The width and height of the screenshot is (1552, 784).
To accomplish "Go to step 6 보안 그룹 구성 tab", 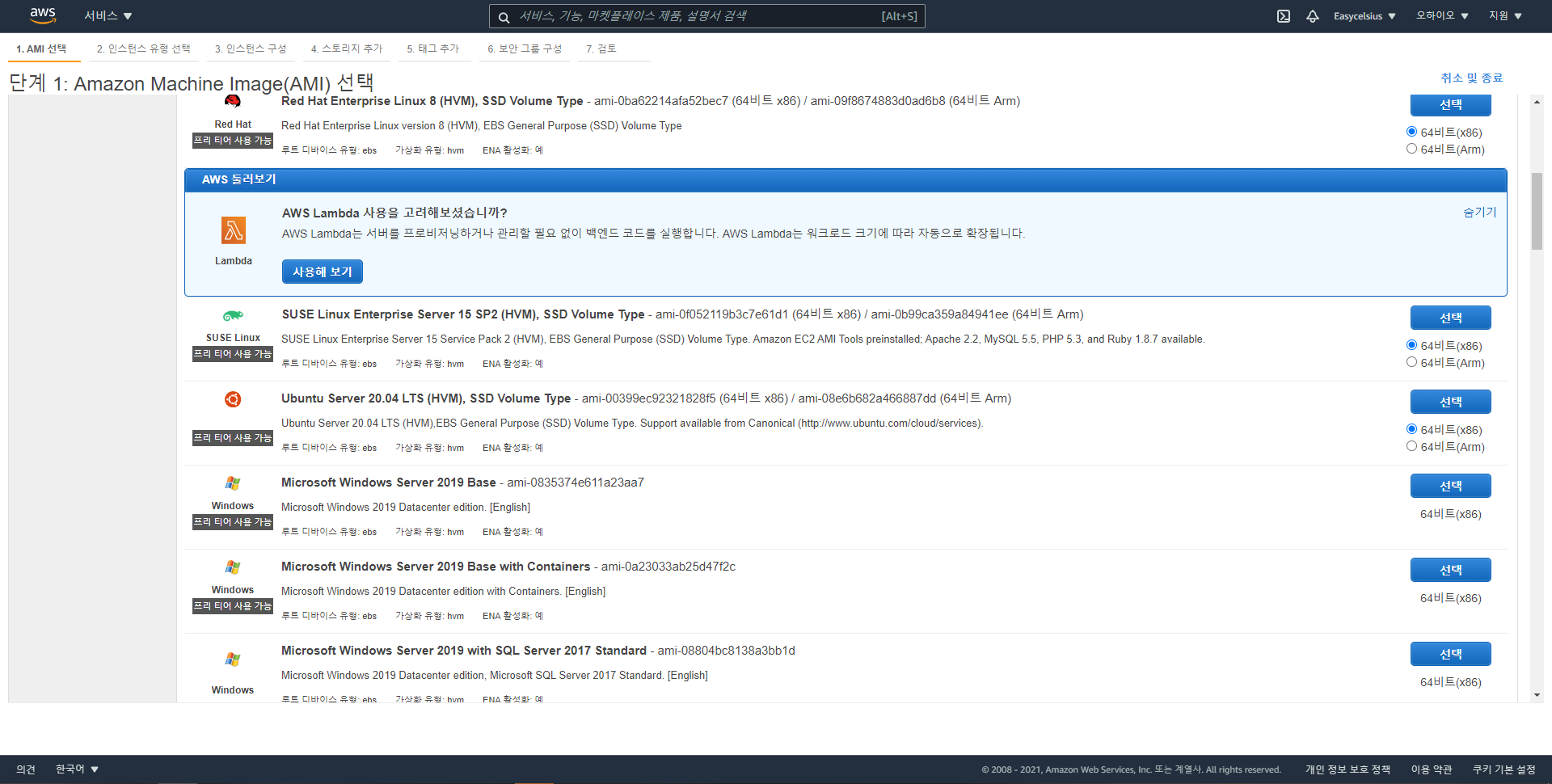I will pos(525,48).
